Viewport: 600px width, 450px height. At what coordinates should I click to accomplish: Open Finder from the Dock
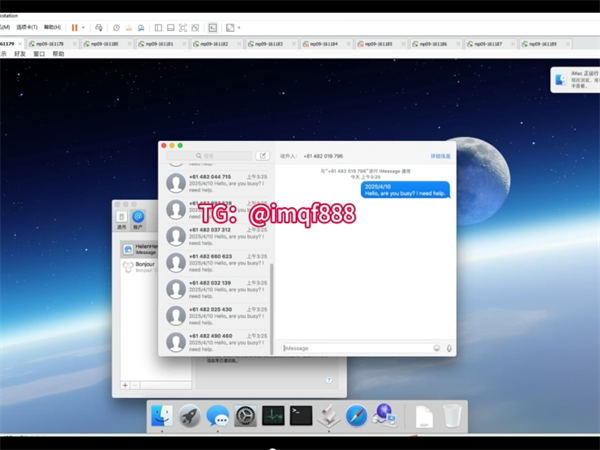pyautogui.click(x=161, y=415)
